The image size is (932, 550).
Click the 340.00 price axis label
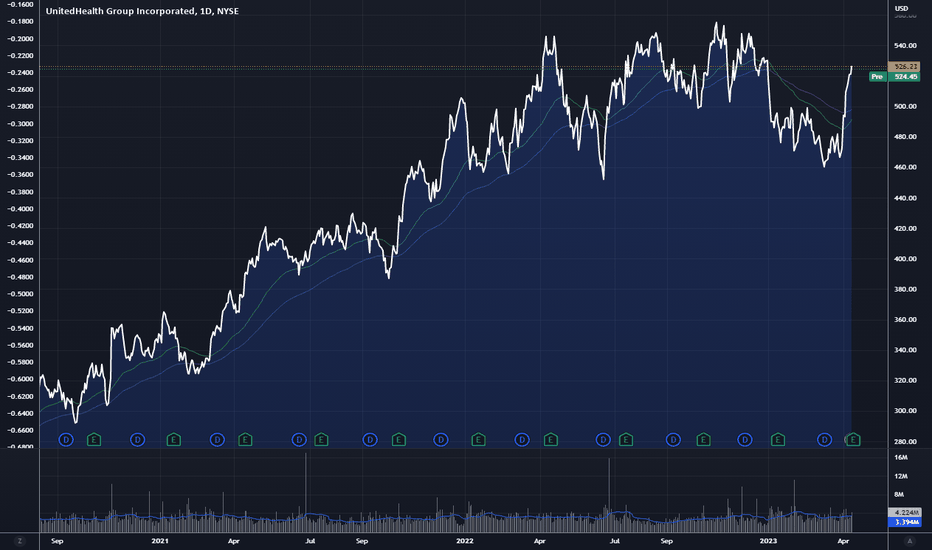(x=905, y=350)
